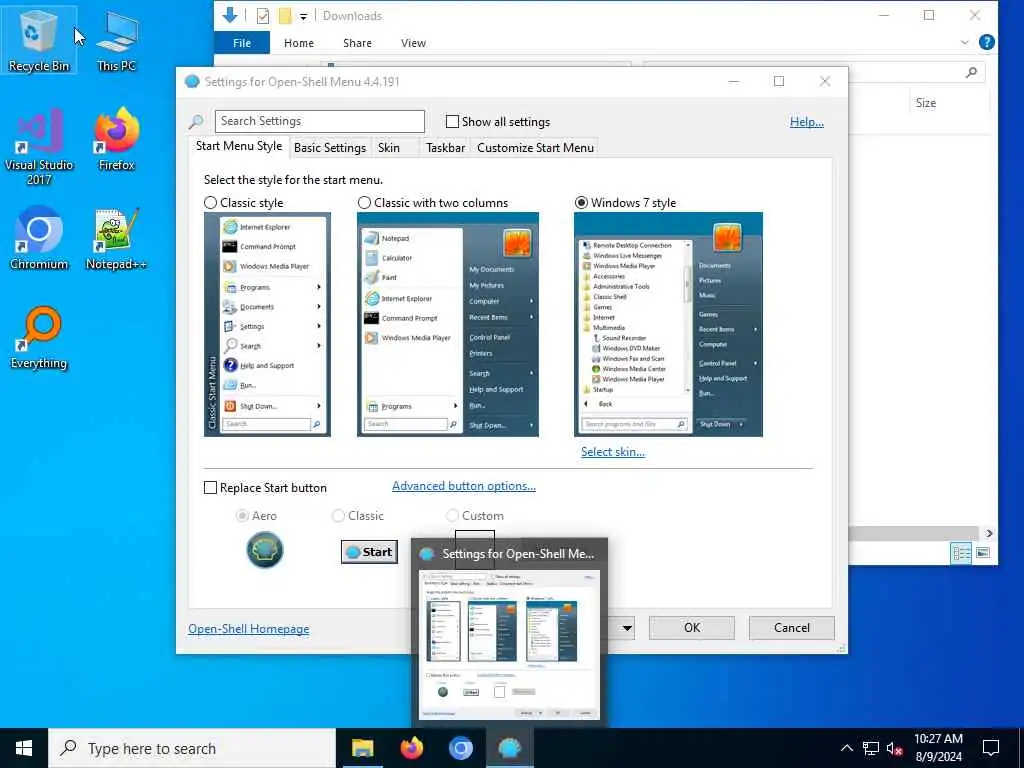Switch Downloads to large icons view
Screen dimensions: 1024x768
983,553
